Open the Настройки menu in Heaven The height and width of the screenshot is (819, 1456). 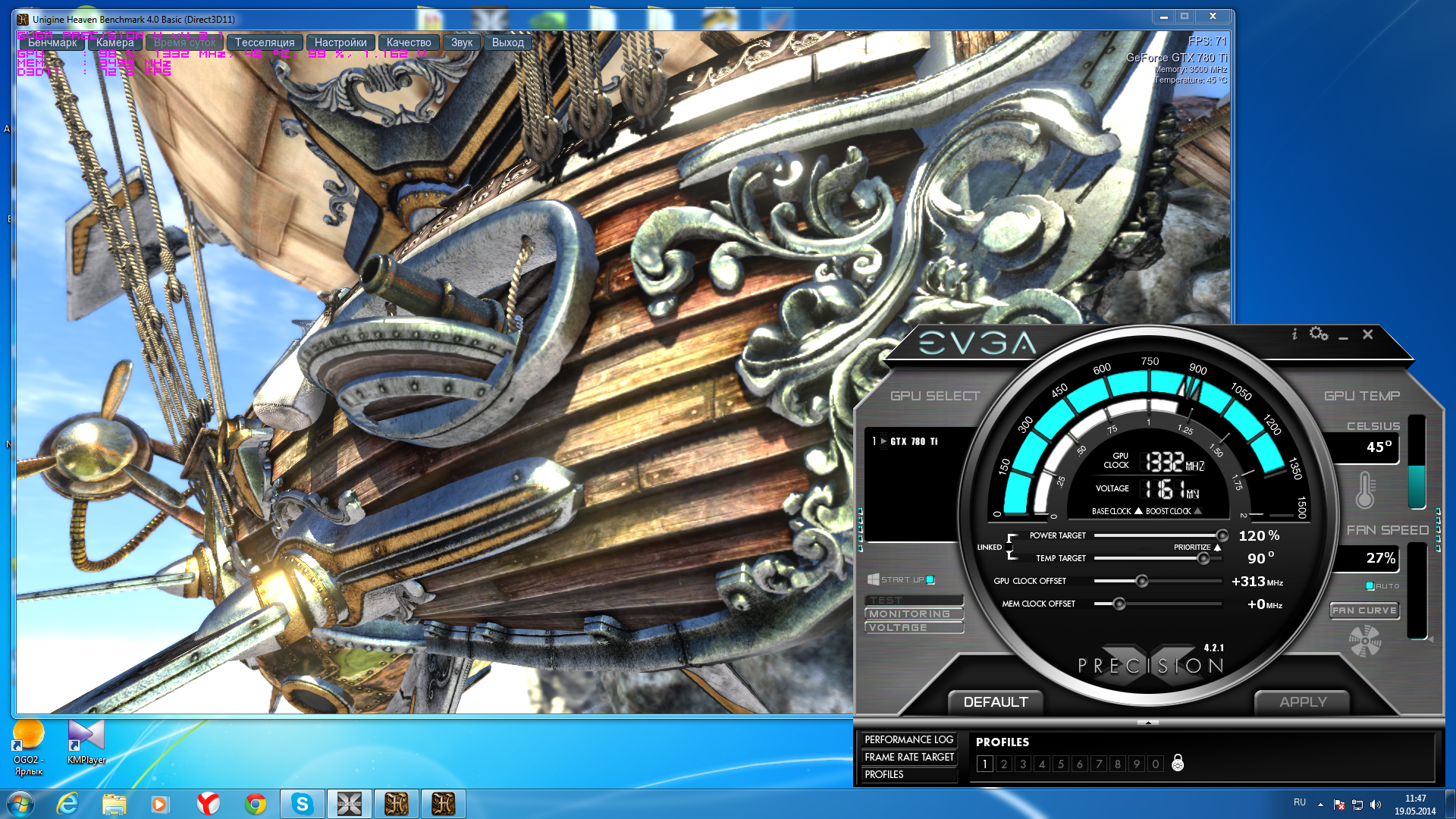pyautogui.click(x=340, y=42)
